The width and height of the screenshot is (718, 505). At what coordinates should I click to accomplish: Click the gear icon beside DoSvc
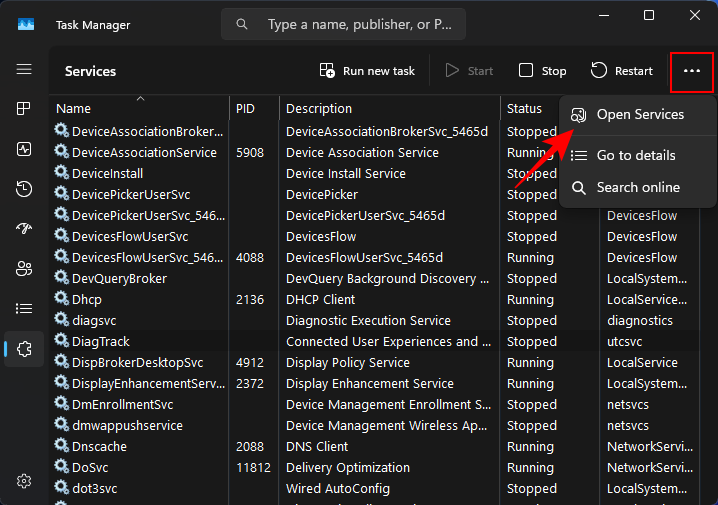(61, 467)
